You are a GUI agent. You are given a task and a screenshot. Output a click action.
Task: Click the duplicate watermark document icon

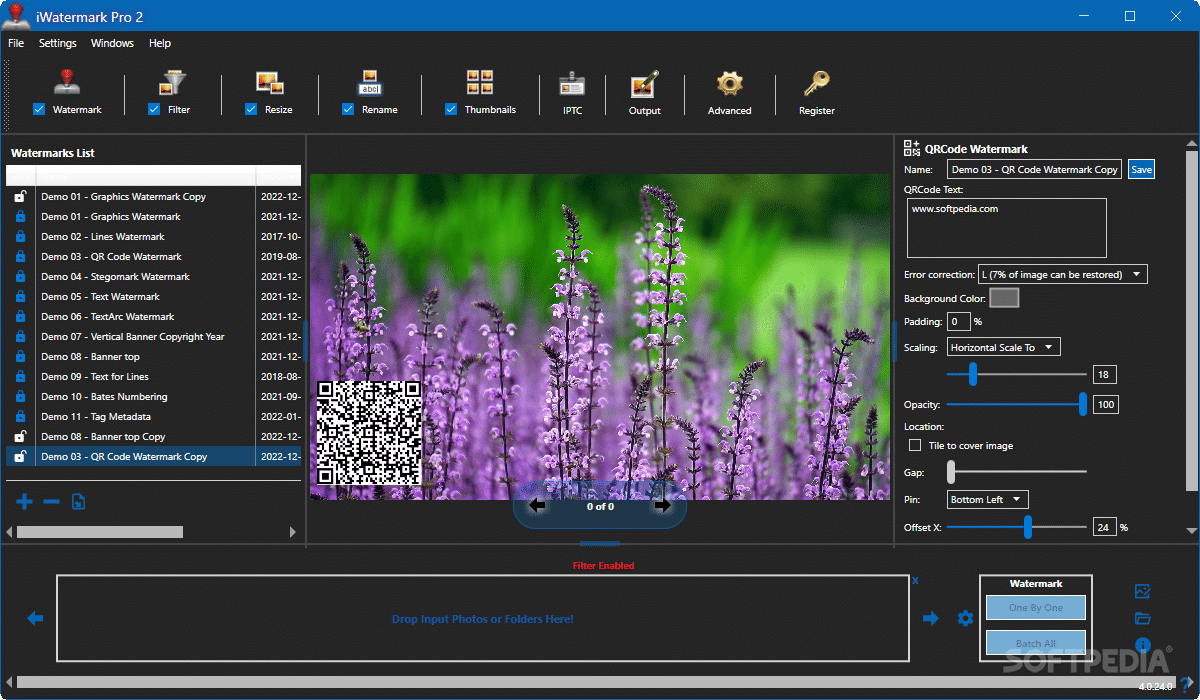coord(78,501)
